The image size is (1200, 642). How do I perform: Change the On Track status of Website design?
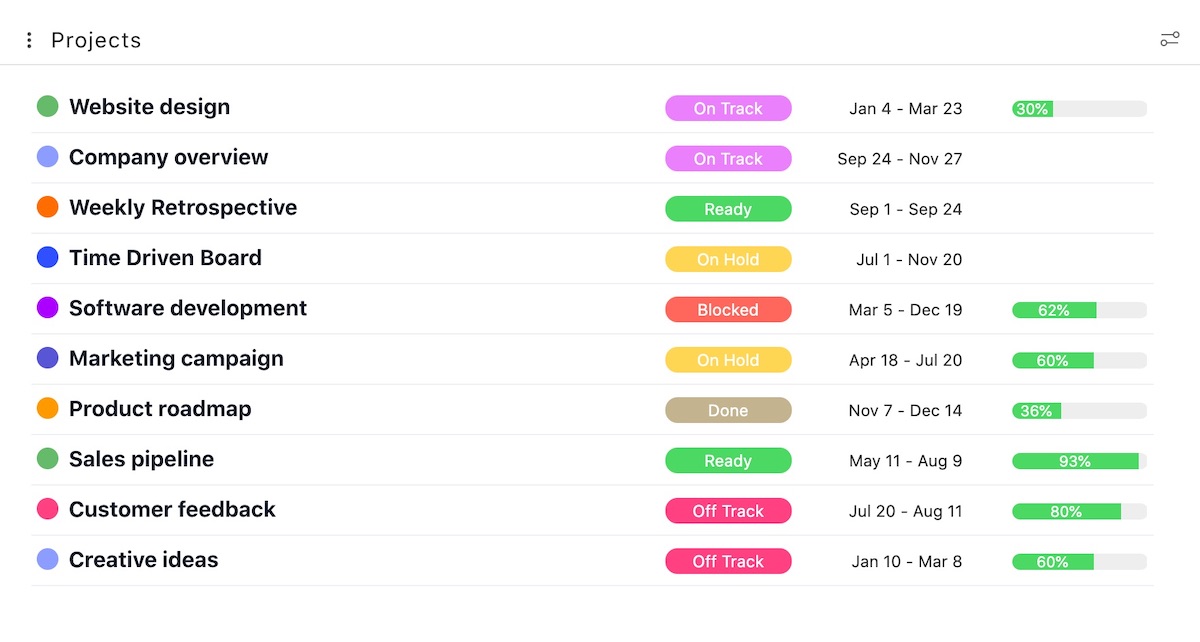tap(728, 108)
